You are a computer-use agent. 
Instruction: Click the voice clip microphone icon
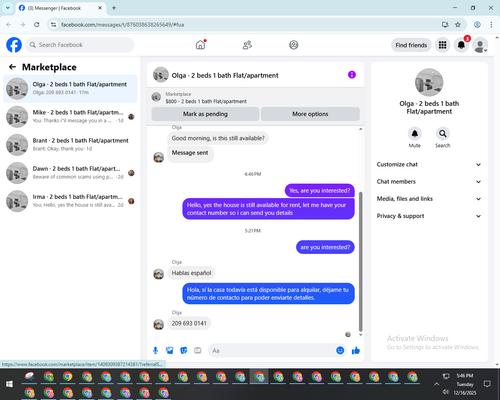tap(155, 350)
